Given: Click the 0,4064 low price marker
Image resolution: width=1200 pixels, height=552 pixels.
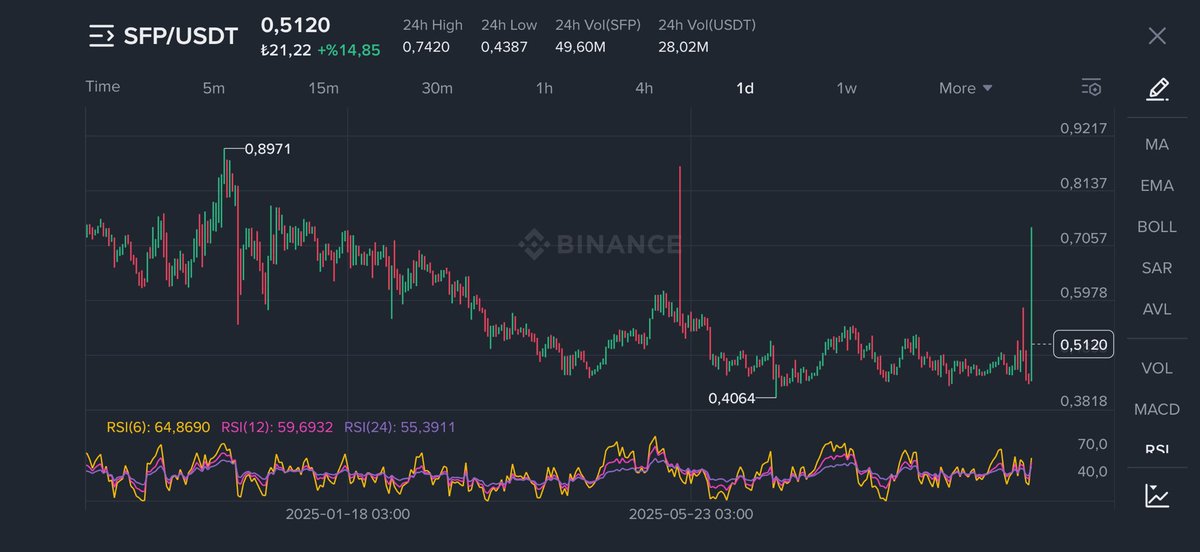Looking at the screenshot, I should coord(731,398).
